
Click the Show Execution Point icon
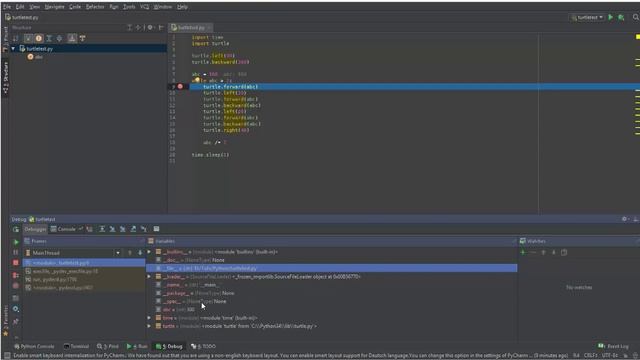point(89,229)
